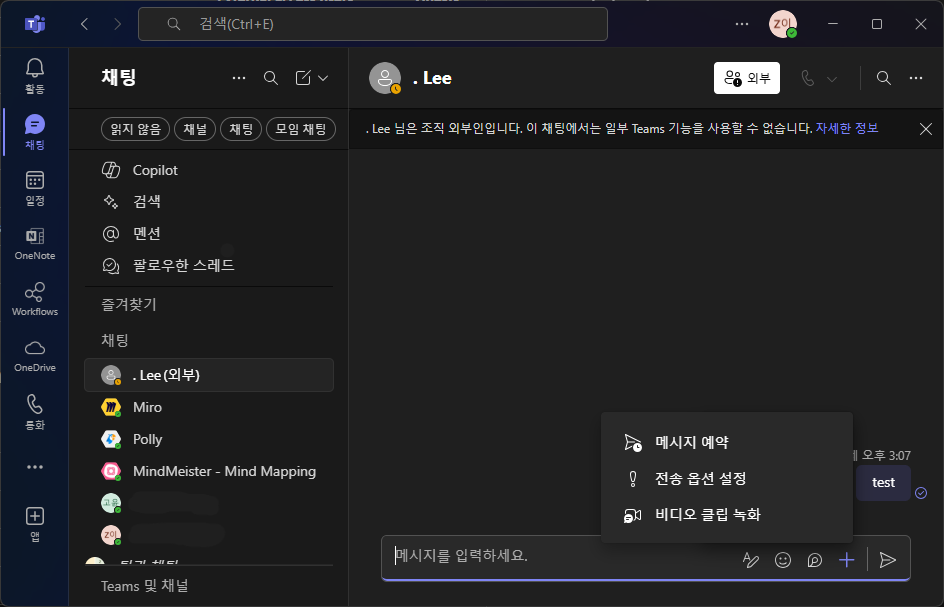Open the profile avatar in title bar
The width and height of the screenshot is (944, 607).
783,24
